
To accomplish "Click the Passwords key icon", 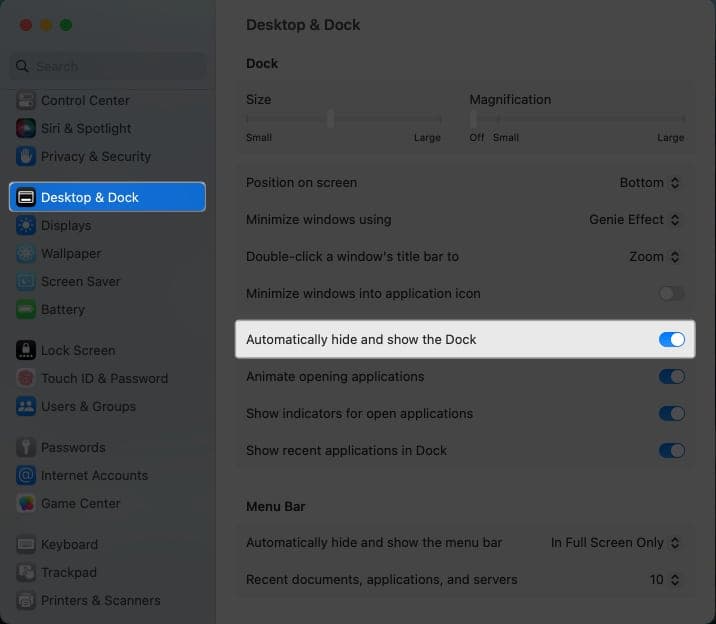I will 26,447.
